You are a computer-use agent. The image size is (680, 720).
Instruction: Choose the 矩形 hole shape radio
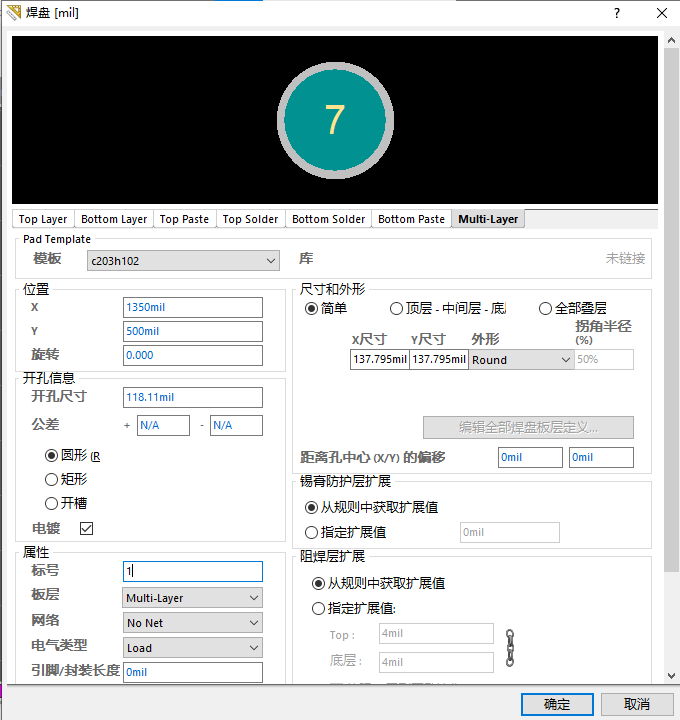[51, 479]
